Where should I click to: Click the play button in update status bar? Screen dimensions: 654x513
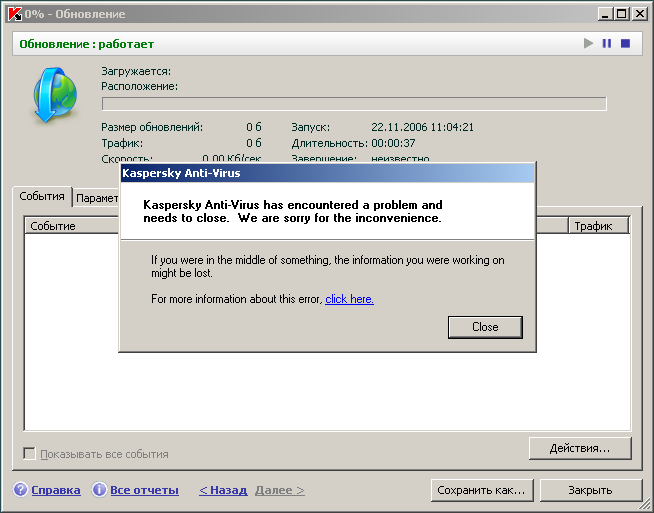click(589, 43)
